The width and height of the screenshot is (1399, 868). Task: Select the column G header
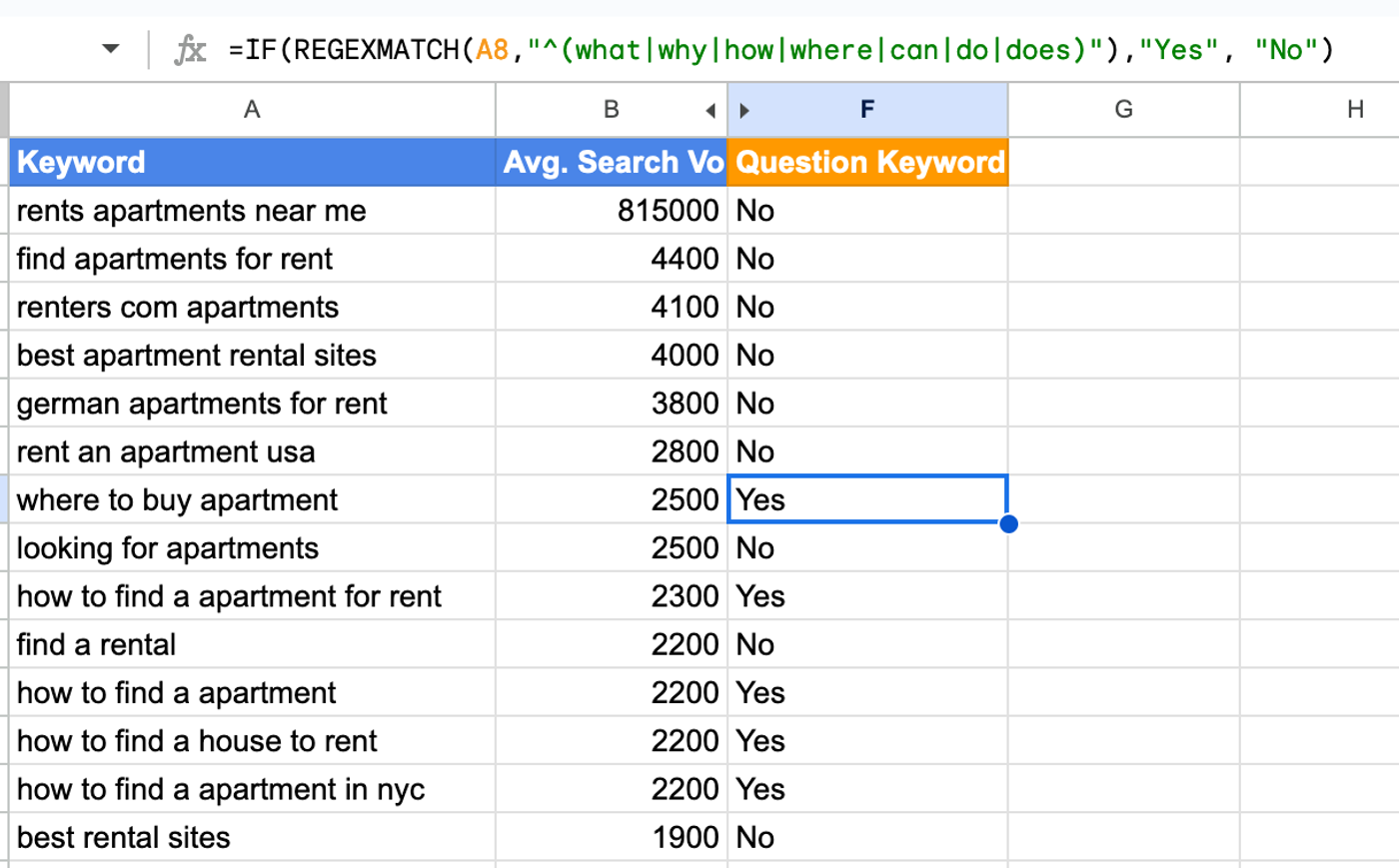point(1123,110)
